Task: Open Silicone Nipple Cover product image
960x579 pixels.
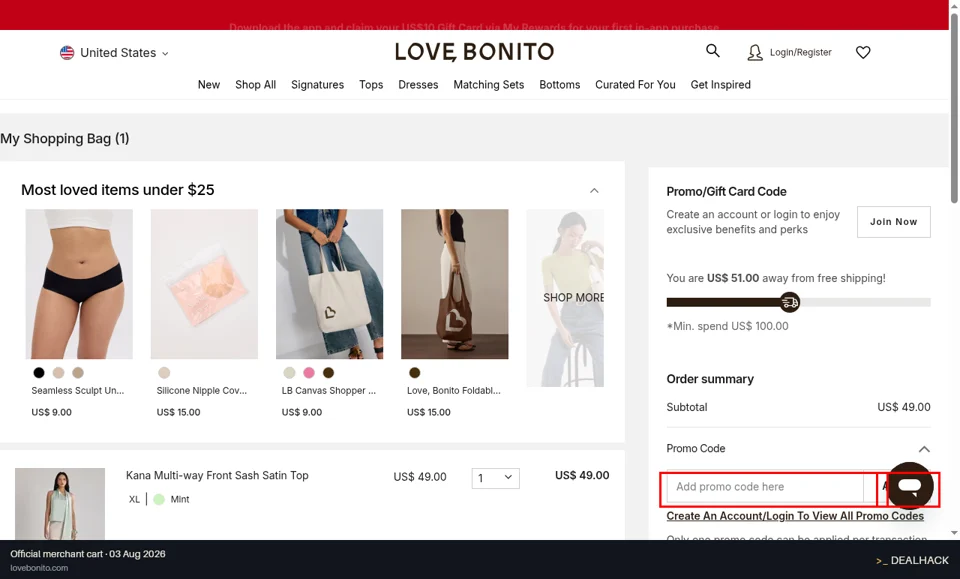Action: coord(204,284)
